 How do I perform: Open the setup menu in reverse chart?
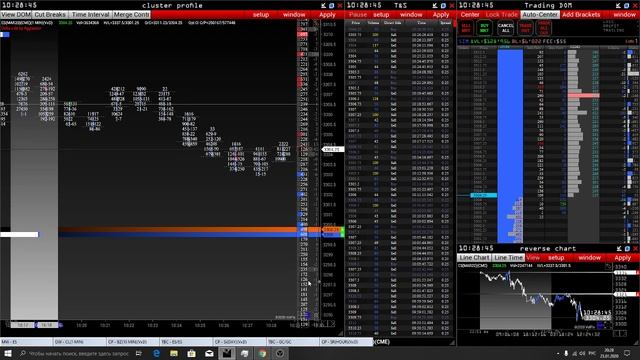point(556,258)
